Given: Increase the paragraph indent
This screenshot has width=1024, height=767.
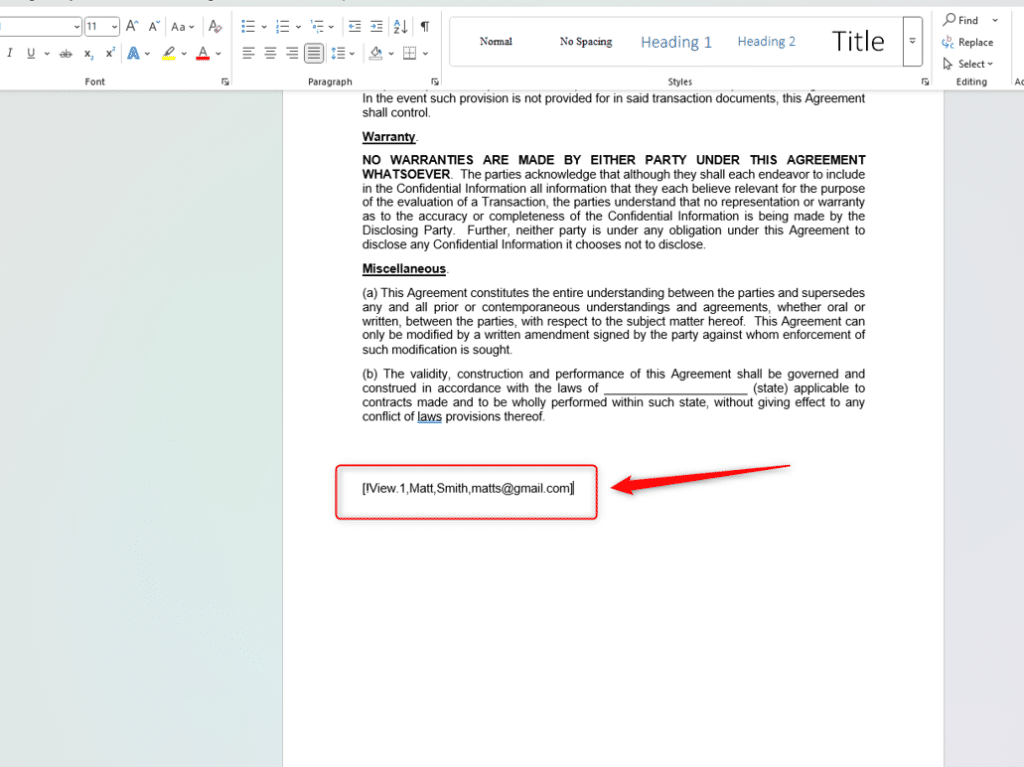Looking at the screenshot, I should coord(377,27).
